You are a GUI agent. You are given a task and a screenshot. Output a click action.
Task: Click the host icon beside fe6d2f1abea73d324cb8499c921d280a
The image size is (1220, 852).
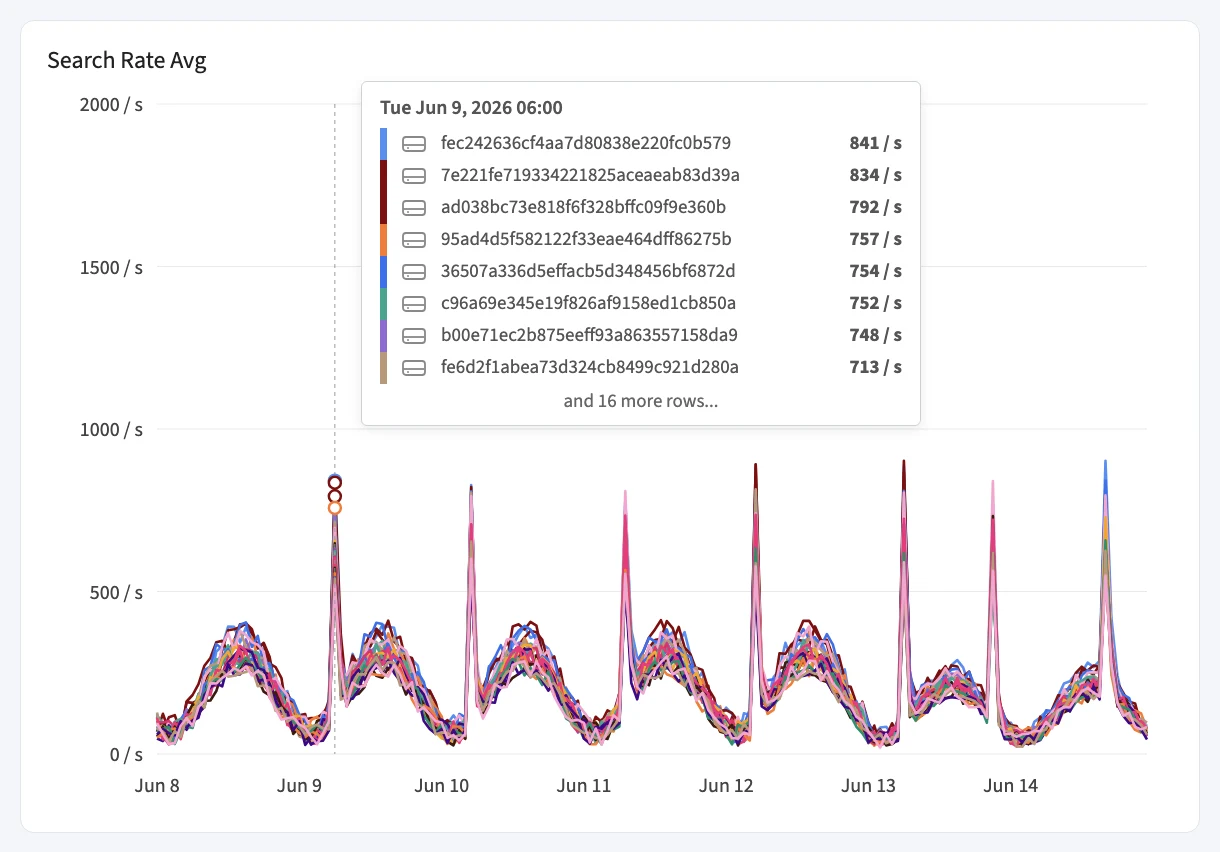pos(414,367)
